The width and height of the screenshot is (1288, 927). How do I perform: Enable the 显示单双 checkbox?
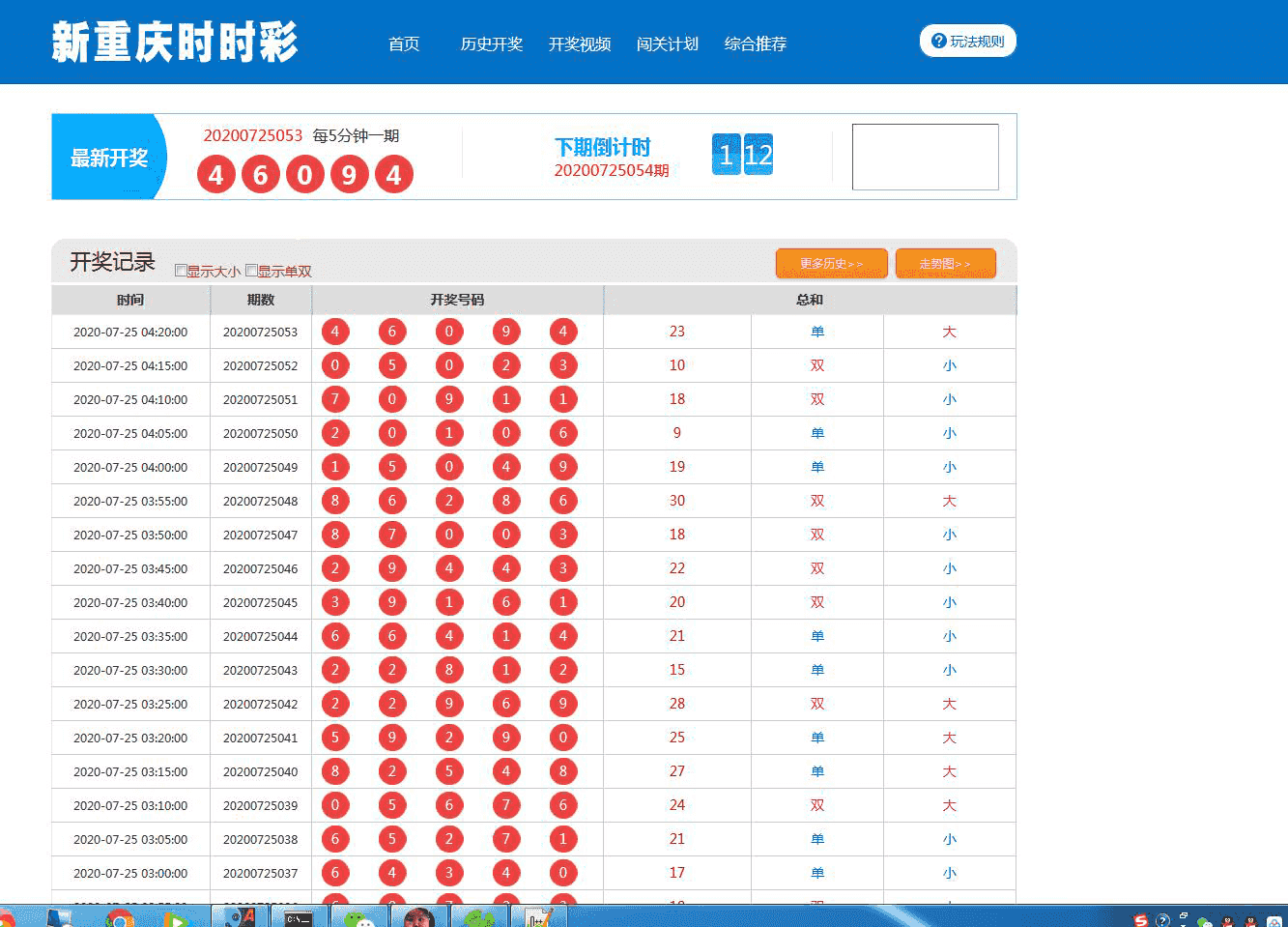coord(251,271)
